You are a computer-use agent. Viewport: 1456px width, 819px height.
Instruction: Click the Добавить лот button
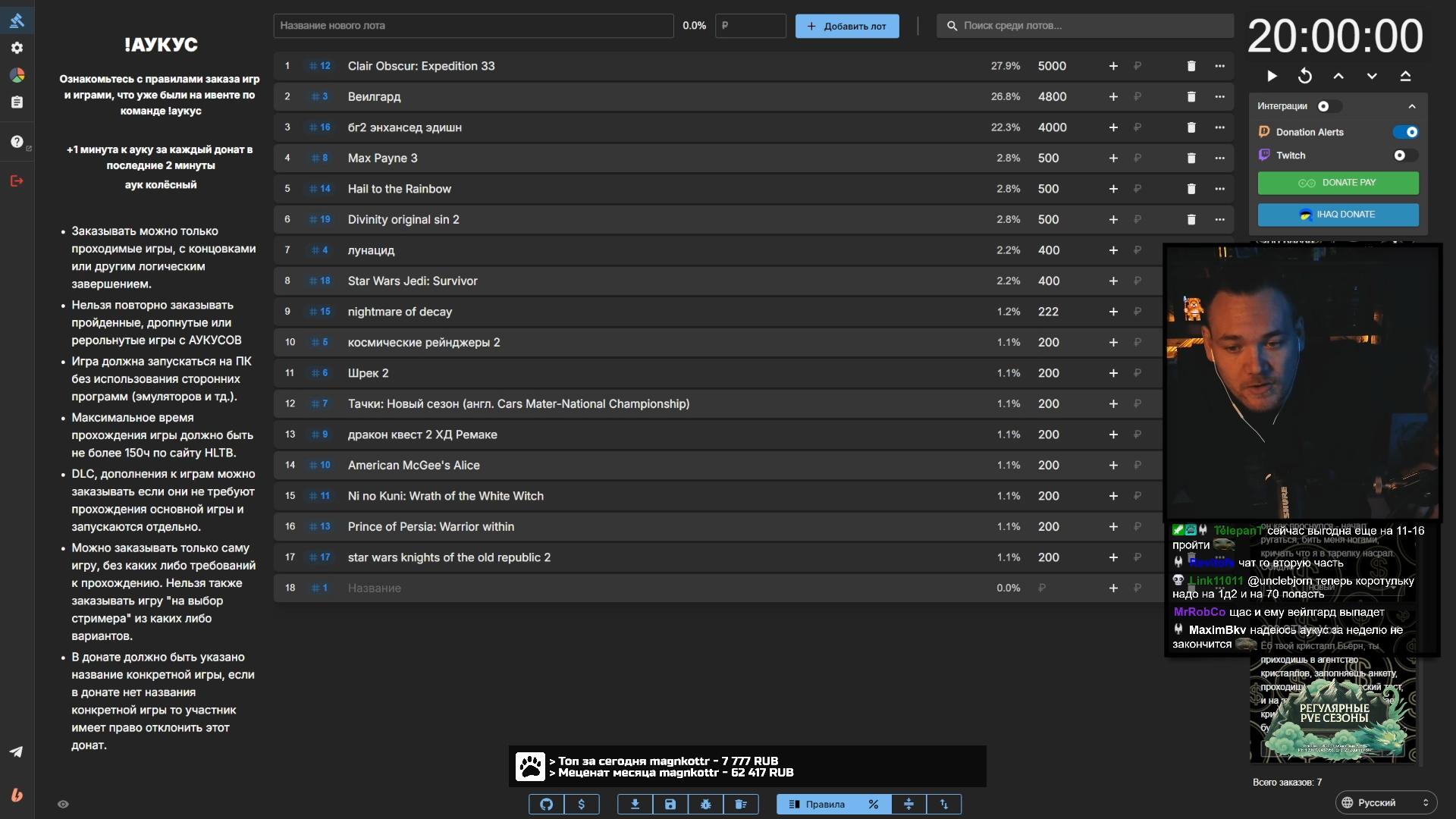(x=847, y=26)
